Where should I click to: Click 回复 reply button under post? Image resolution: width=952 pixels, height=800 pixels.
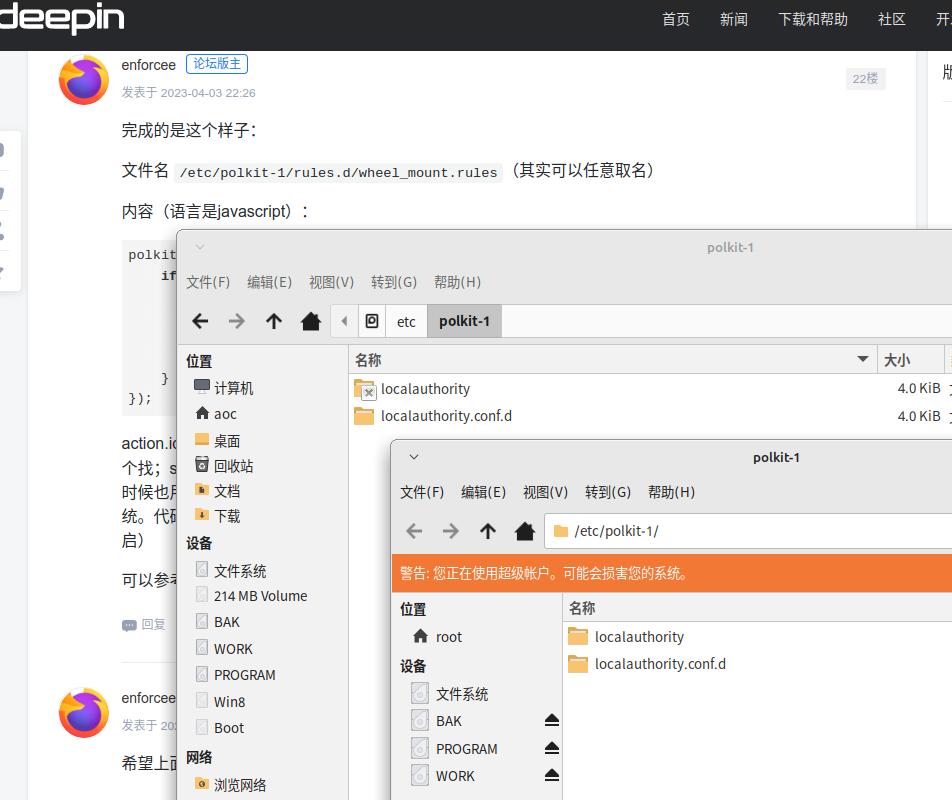click(x=144, y=625)
